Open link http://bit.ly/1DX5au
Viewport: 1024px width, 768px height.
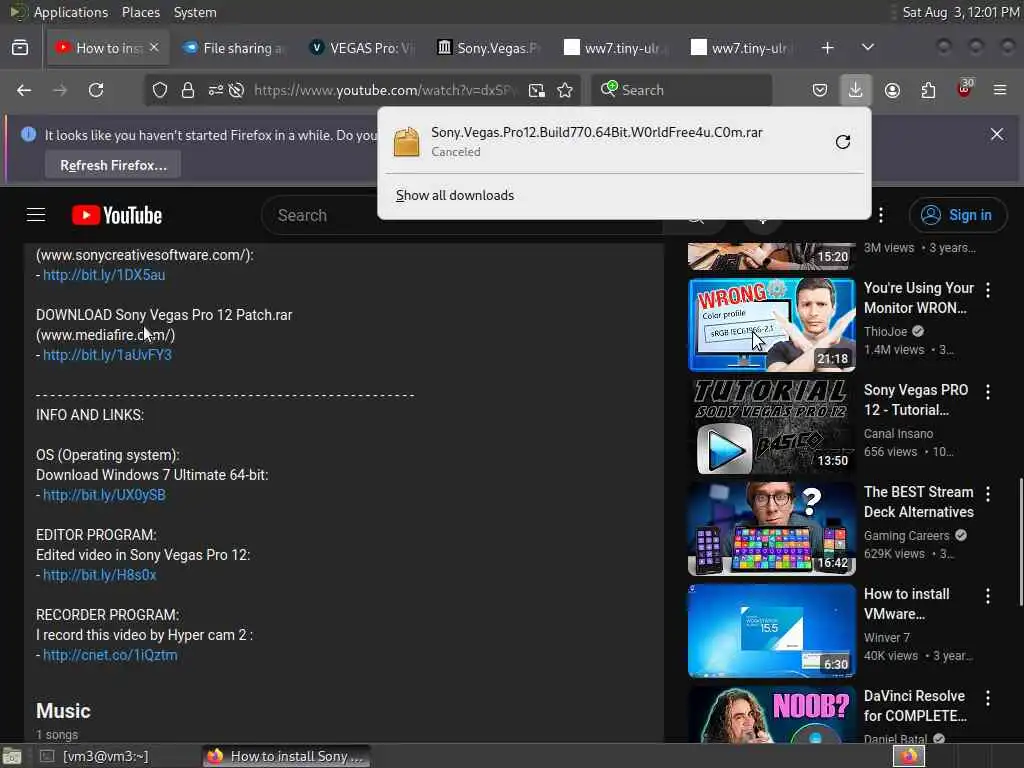[x=104, y=275]
